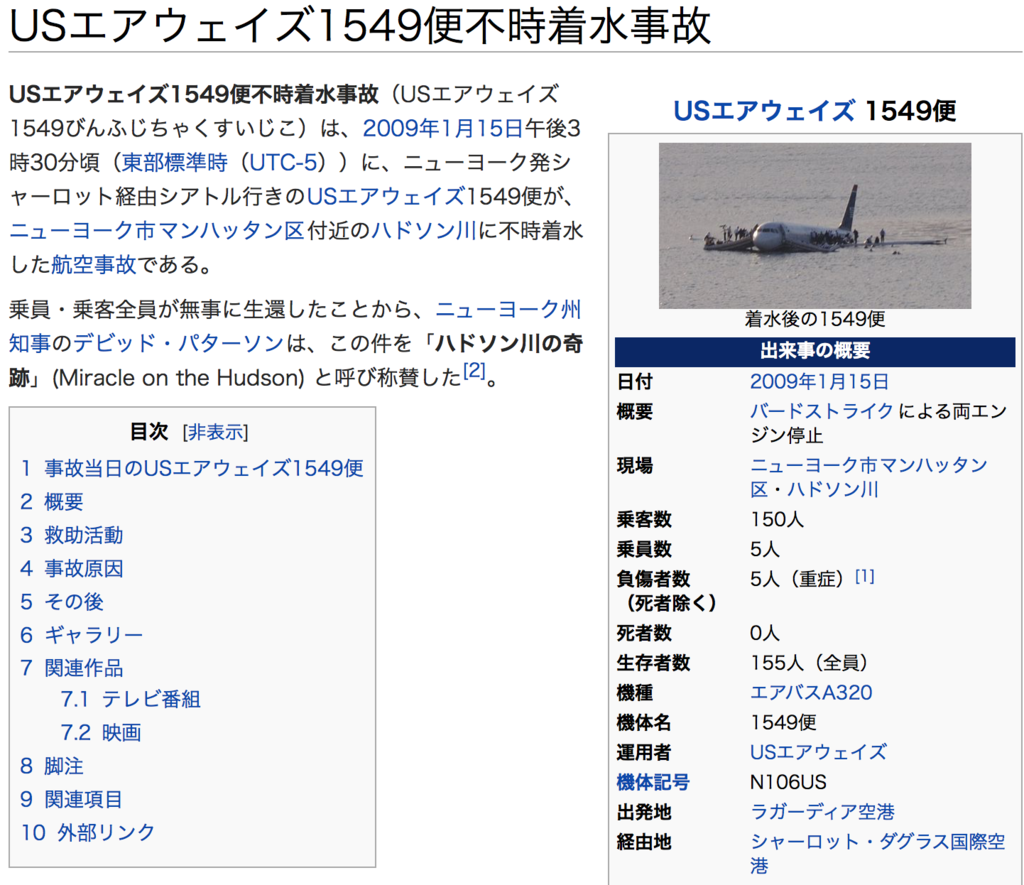Go to section 6 ギャラリー
Viewport: 1024px width, 885px height.
tap(82, 635)
